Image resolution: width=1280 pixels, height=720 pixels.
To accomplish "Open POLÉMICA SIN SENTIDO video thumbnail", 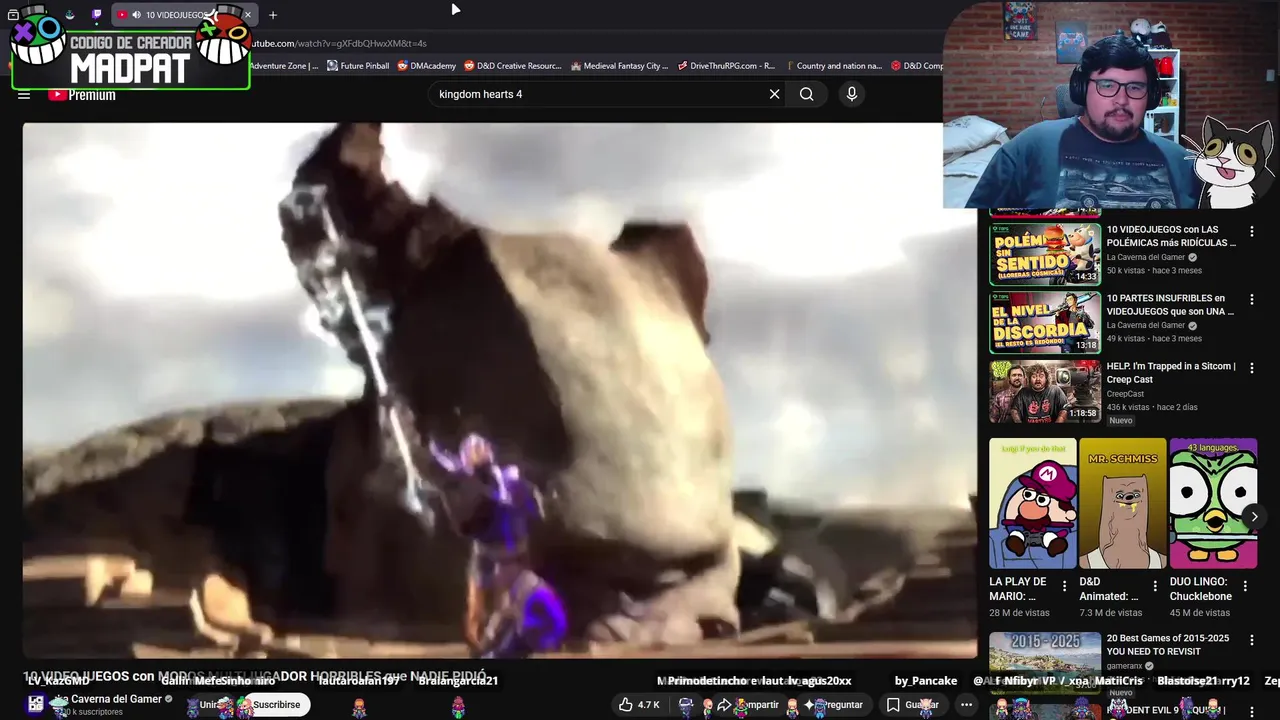I will pos(1045,254).
